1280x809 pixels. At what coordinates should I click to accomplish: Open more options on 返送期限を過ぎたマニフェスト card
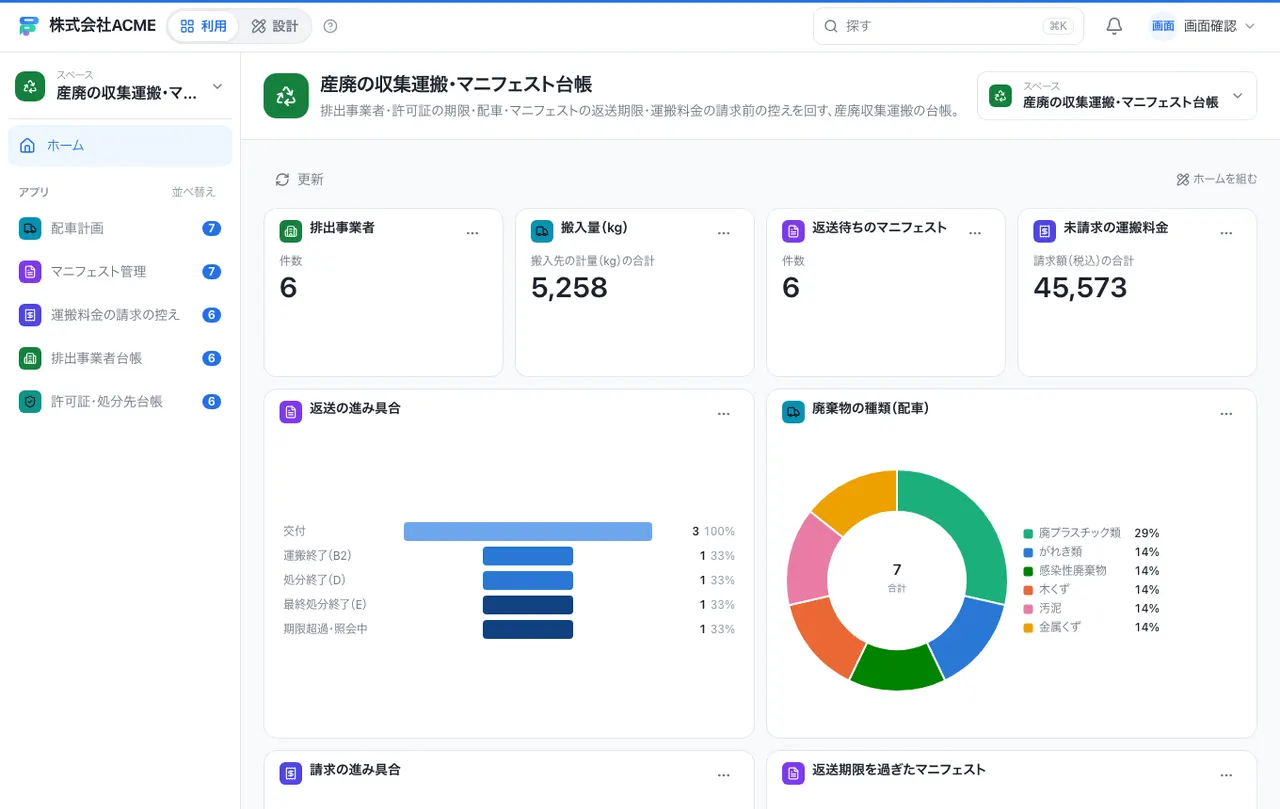pyautogui.click(x=1226, y=776)
